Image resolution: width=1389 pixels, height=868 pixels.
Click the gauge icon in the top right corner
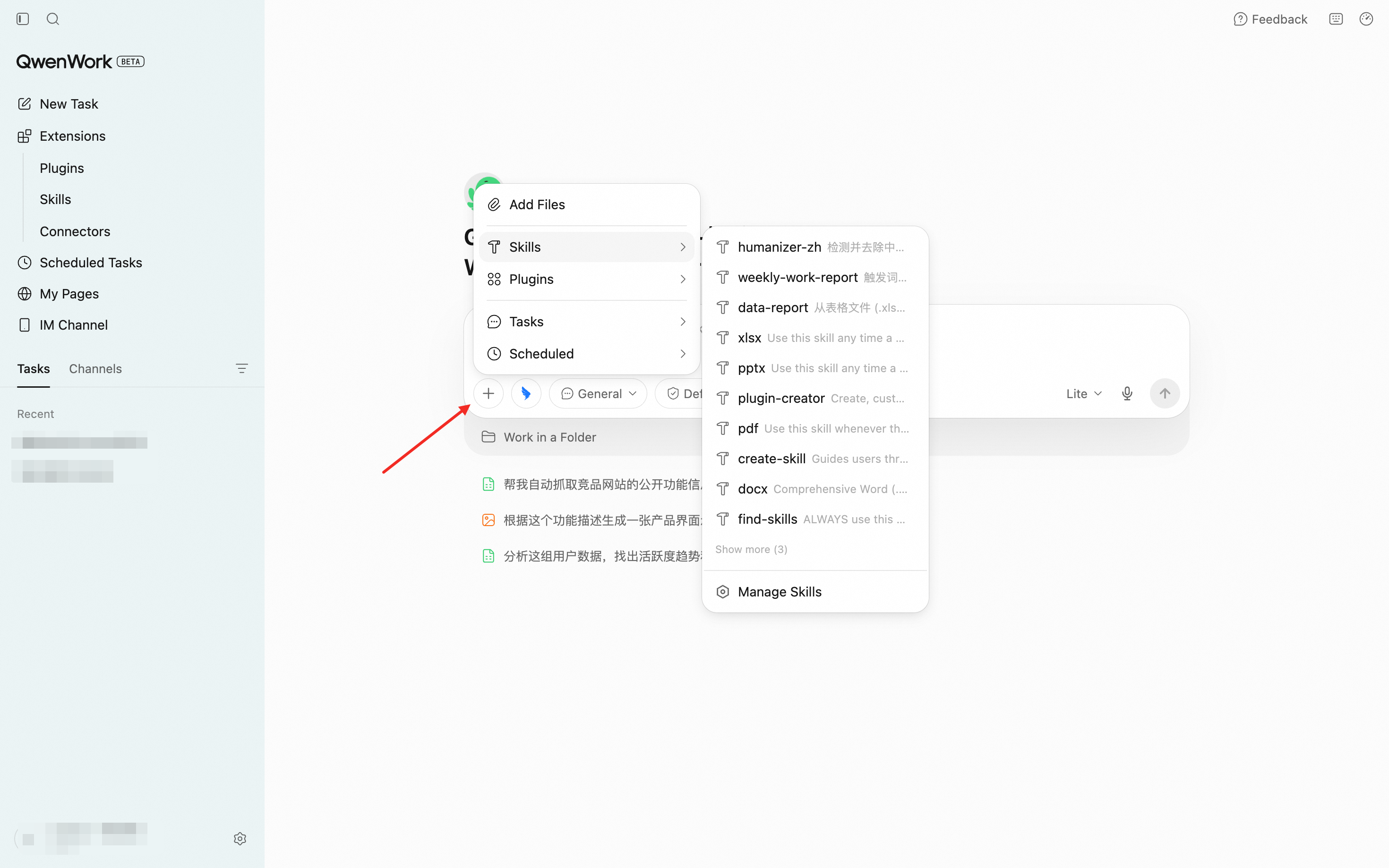coord(1366,19)
